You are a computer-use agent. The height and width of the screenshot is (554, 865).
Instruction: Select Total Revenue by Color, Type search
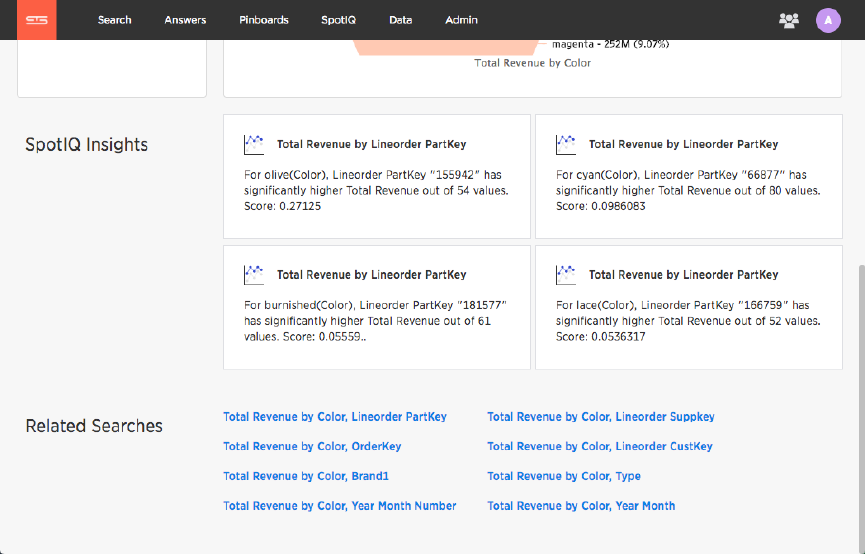pos(564,476)
